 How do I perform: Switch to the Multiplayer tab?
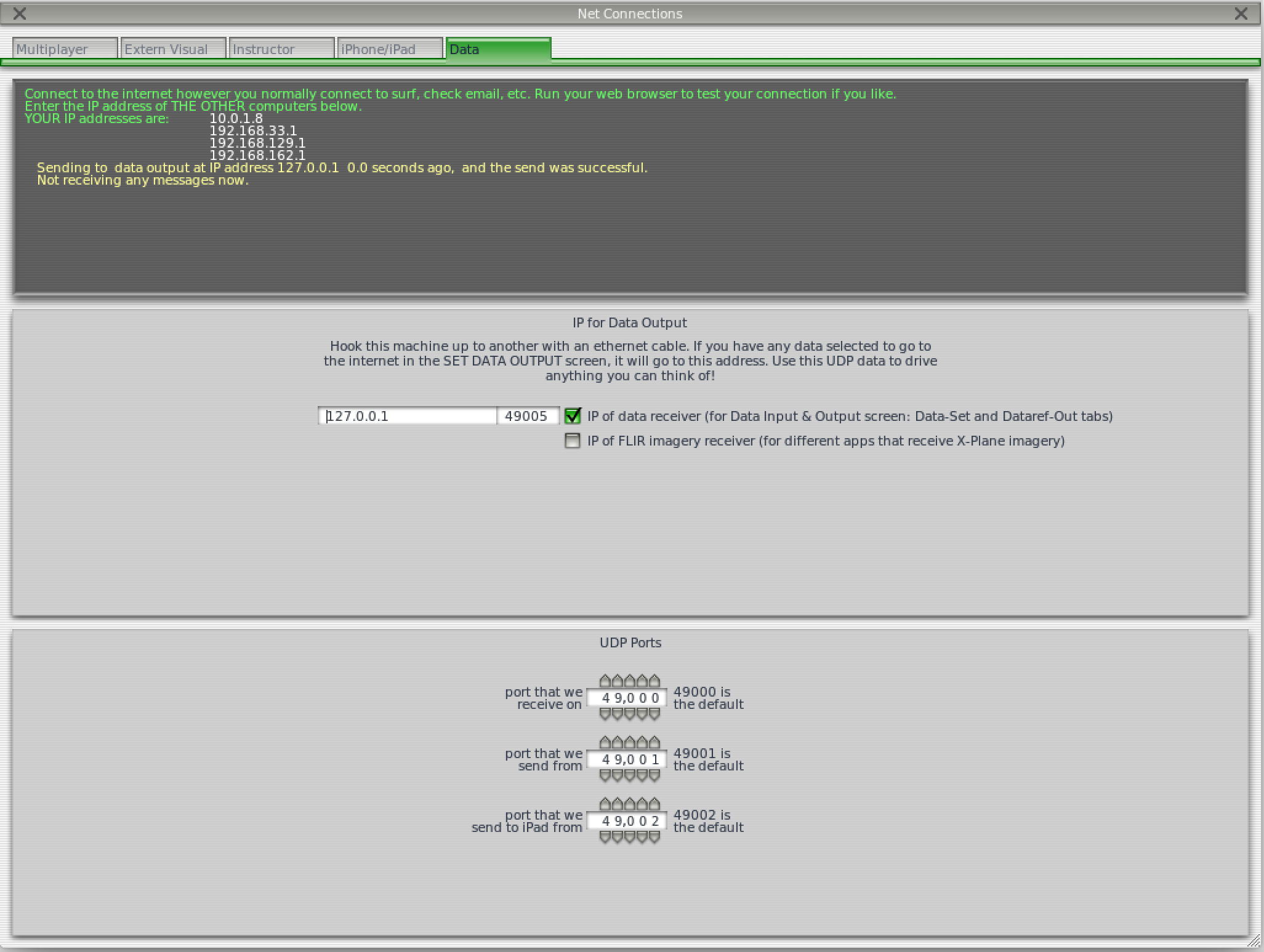pyautogui.click(x=65, y=49)
